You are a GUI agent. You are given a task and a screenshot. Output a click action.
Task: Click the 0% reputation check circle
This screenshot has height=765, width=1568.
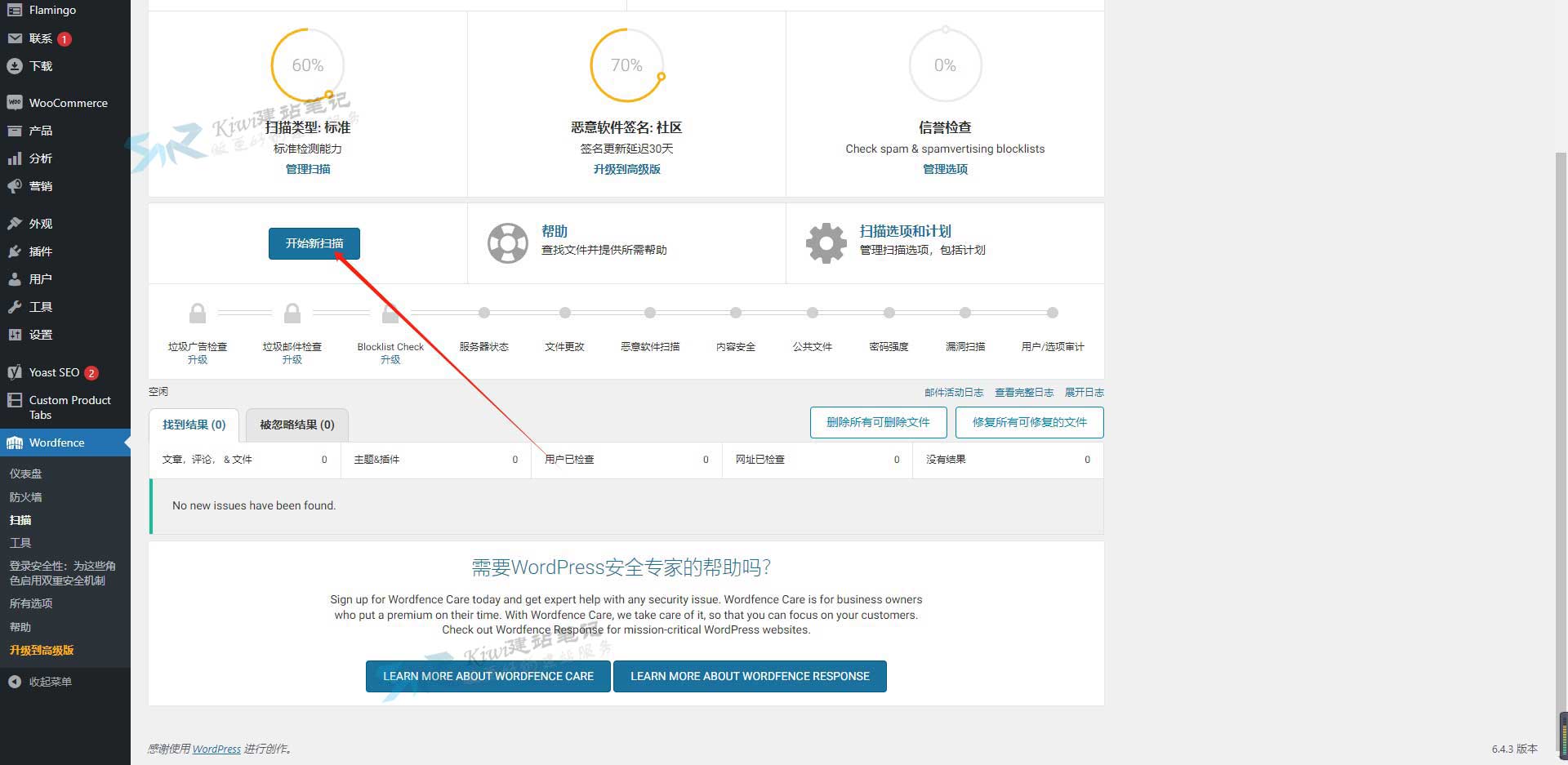tap(945, 65)
